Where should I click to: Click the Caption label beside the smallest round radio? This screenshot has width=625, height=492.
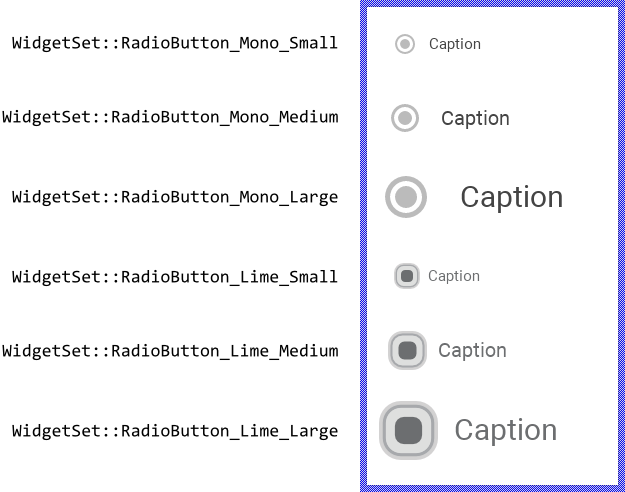tap(455, 44)
